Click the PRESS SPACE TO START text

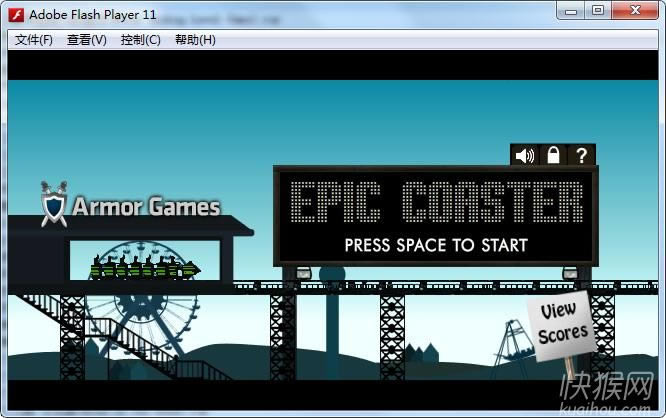[436, 244]
